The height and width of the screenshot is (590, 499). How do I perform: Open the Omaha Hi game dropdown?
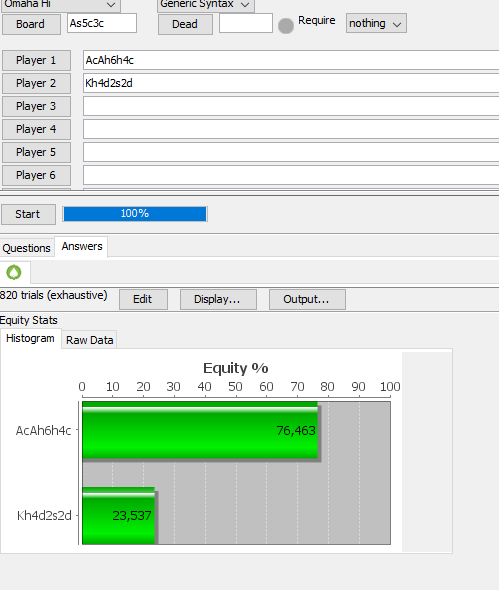[60, 5]
